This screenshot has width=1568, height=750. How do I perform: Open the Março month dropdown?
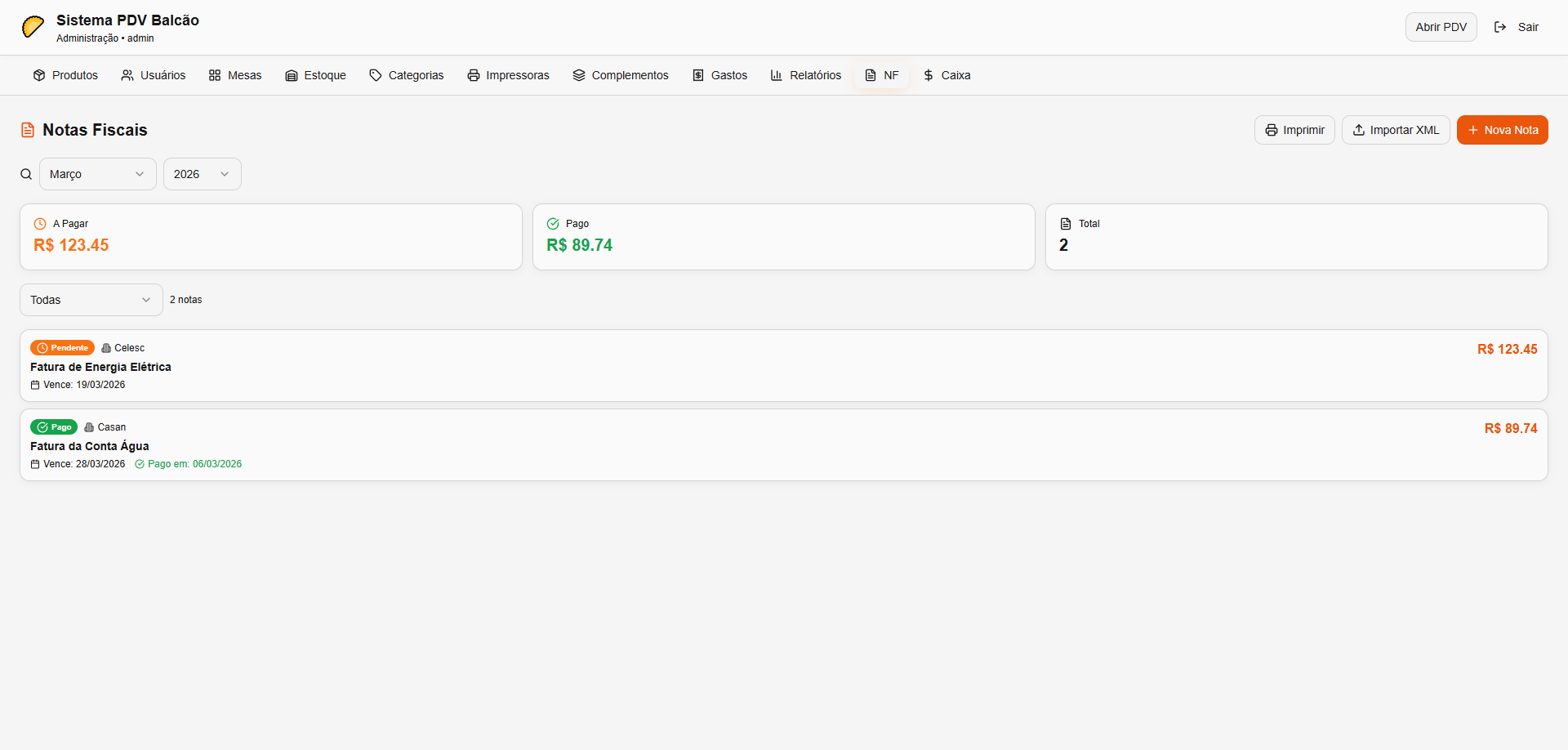pos(97,174)
